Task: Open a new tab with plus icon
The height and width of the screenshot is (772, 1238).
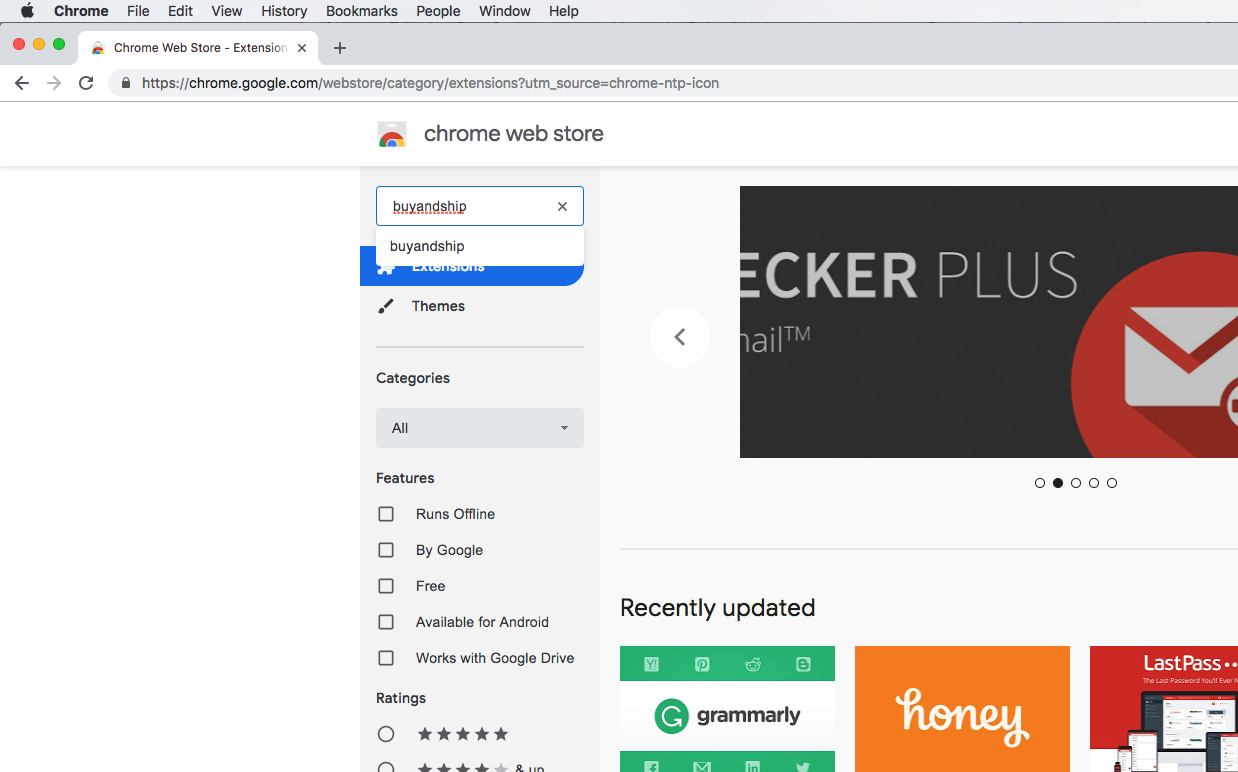Action: coord(340,48)
